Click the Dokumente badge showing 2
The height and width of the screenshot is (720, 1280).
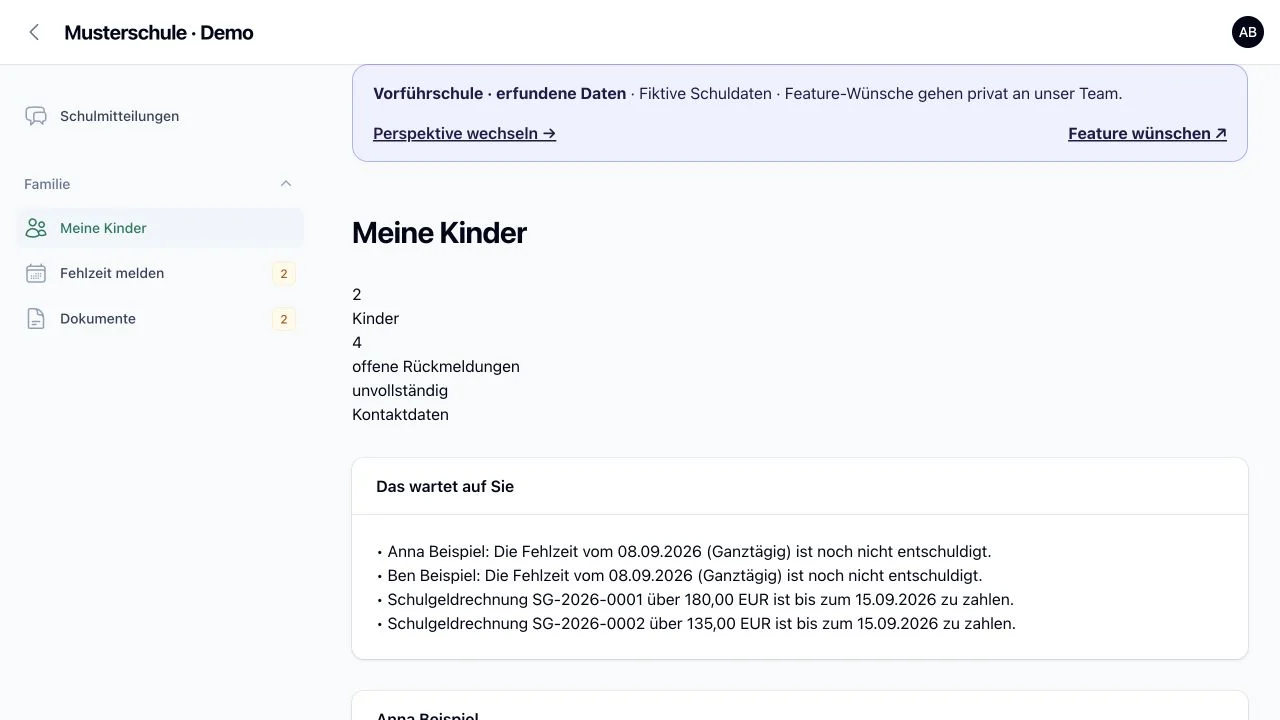[x=284, y=320]
